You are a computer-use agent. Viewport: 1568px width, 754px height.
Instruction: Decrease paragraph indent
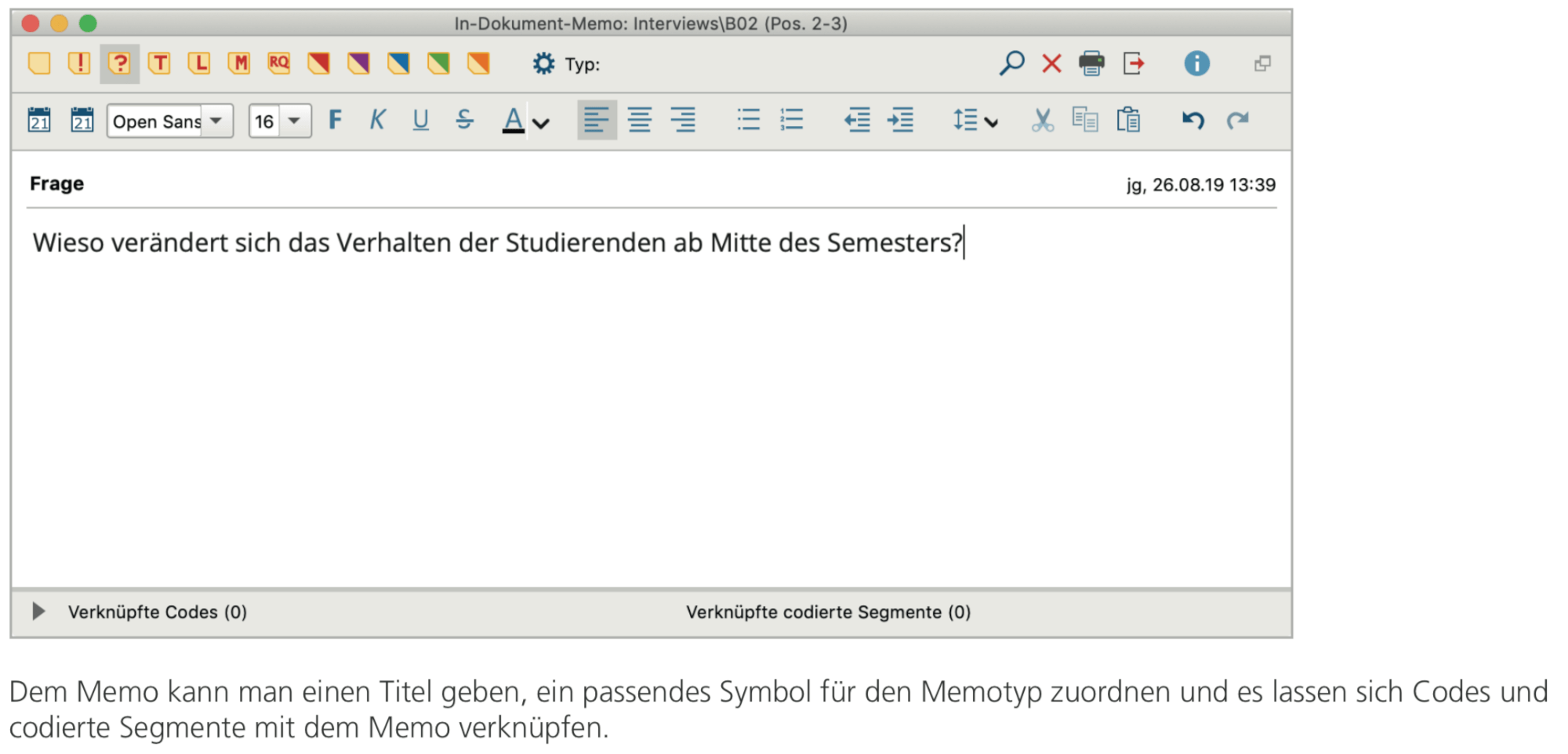857,120
